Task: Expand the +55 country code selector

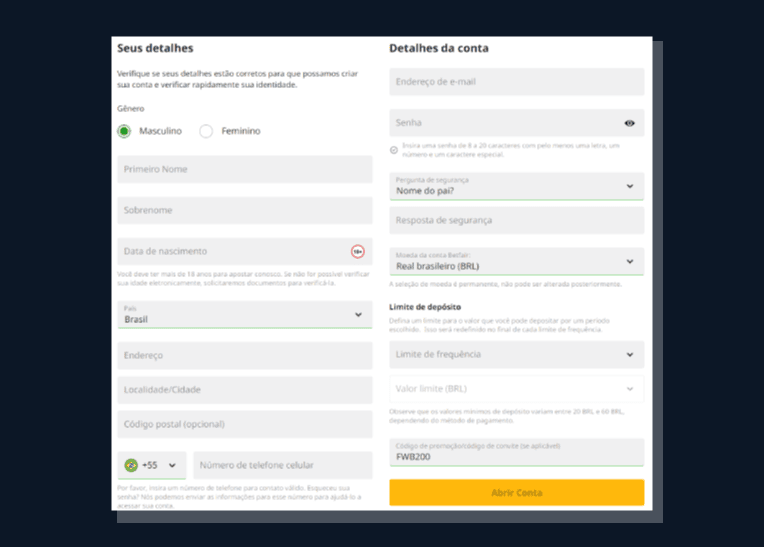Action: tap(152, 465)
